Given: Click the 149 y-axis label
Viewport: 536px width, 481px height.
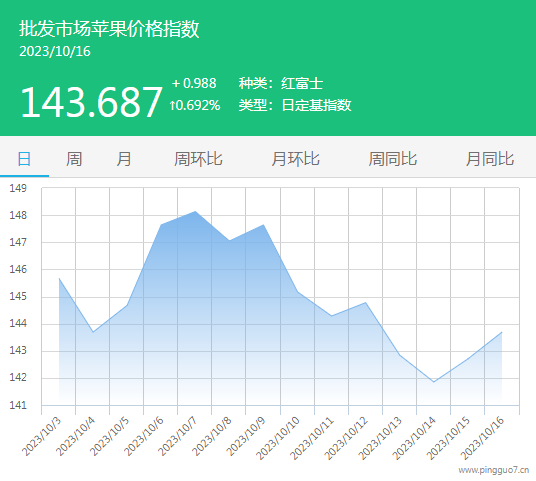Looking at the screenshot, I should point(18,188).
